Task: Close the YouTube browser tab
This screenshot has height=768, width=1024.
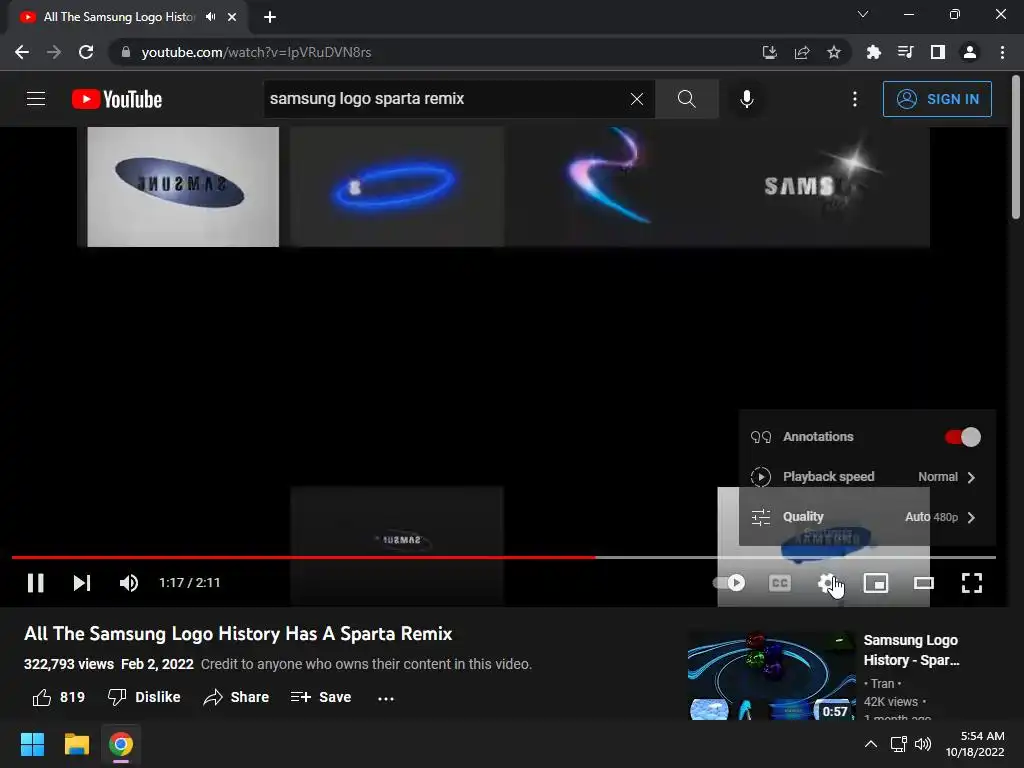Action: click(232, 17)
